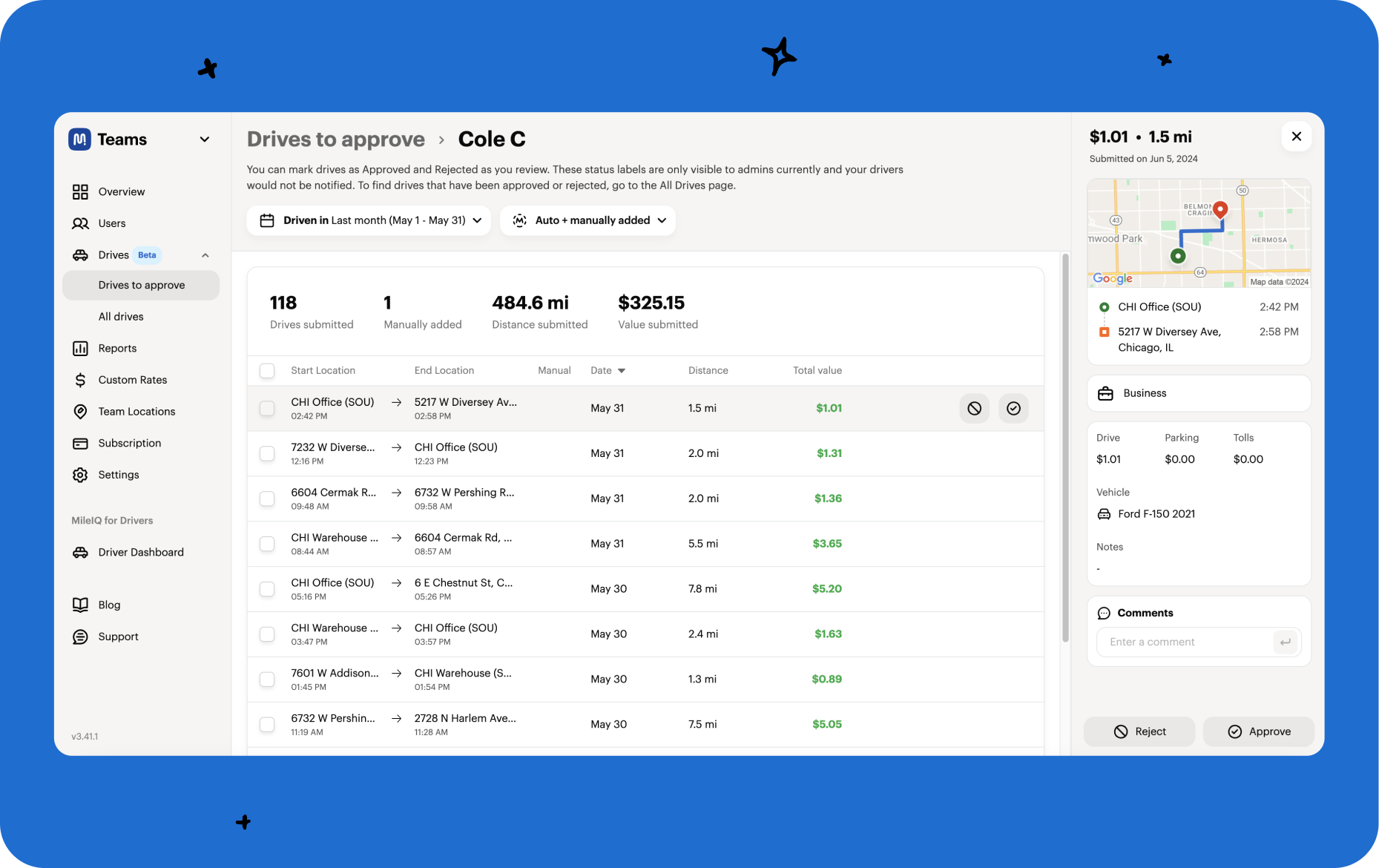This screenshot has height=868, width=1379.
Task: Select the $5.20 total value cell
Action: (x=826, y=589)
